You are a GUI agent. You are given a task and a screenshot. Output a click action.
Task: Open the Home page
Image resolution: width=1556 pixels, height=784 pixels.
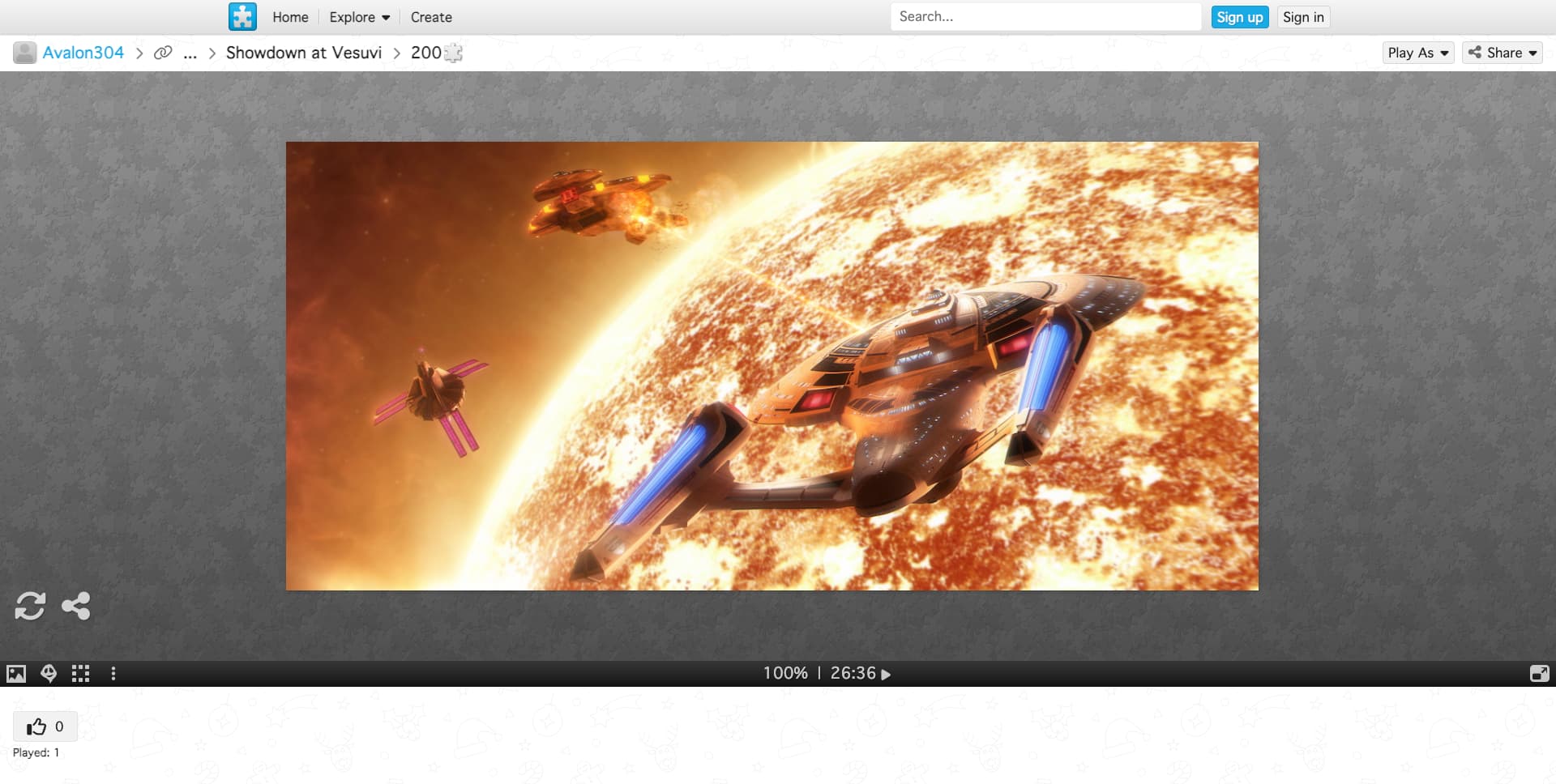pos(290,17)
